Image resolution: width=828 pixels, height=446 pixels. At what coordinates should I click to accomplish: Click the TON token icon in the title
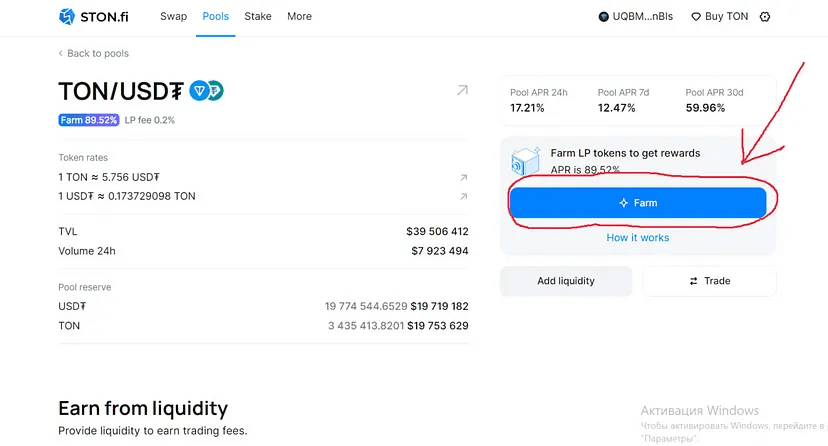click(199, 91)
